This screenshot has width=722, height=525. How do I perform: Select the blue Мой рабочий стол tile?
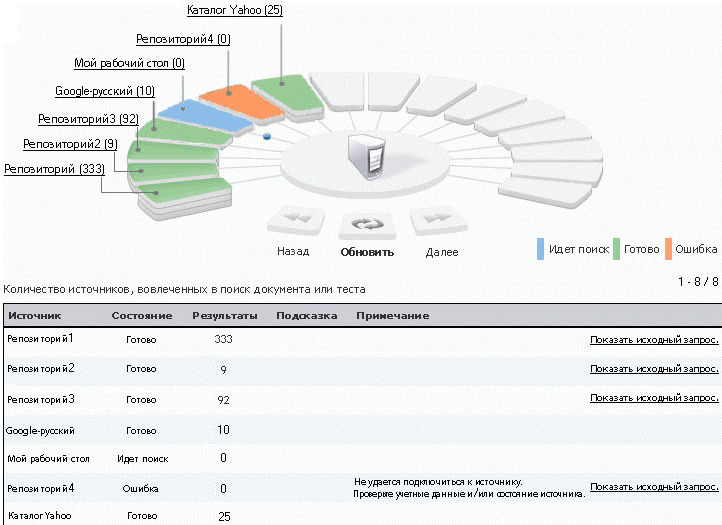pos(205,117)
